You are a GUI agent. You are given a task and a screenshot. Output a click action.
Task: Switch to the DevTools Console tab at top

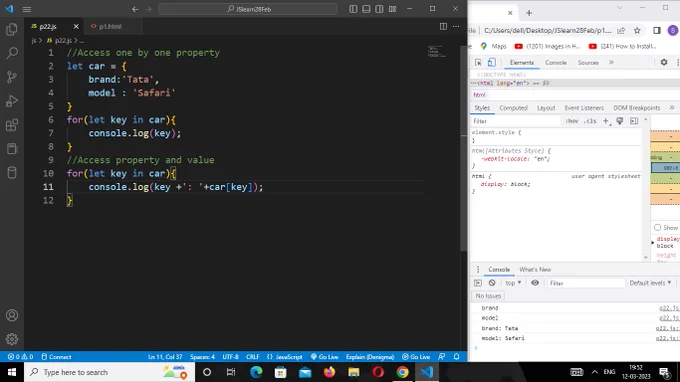click(x=556, y=62)
